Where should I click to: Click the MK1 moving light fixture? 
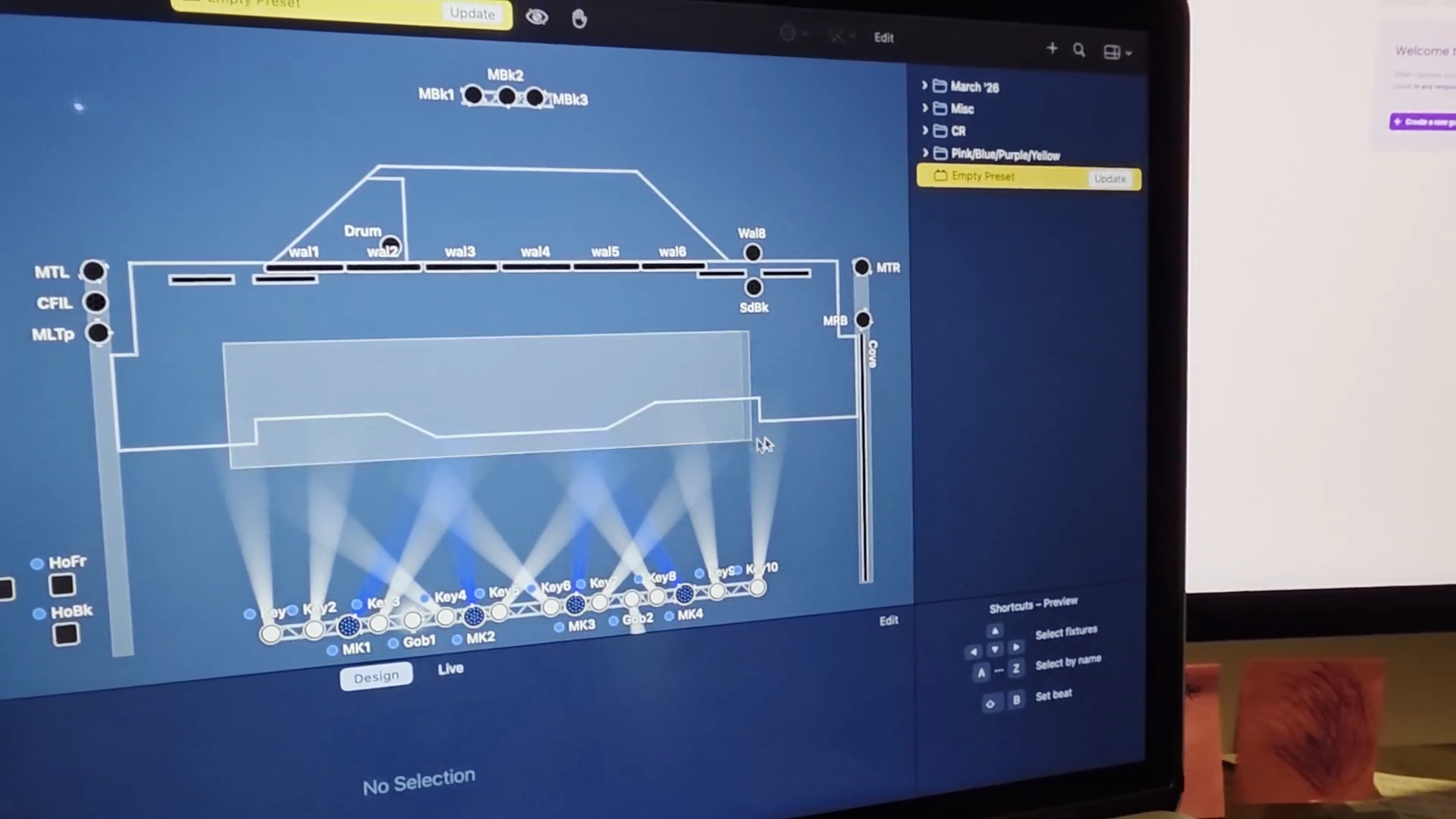pyautogui.click(x=348, y=626)
